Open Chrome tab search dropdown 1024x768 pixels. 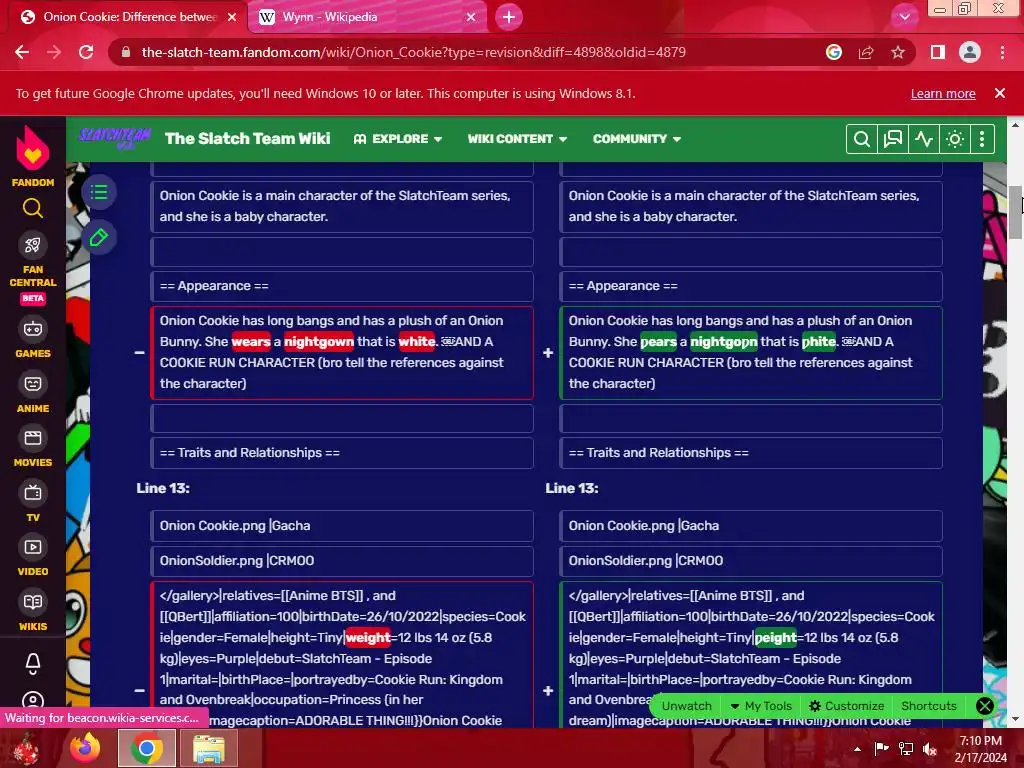click(x=904, y=17)
